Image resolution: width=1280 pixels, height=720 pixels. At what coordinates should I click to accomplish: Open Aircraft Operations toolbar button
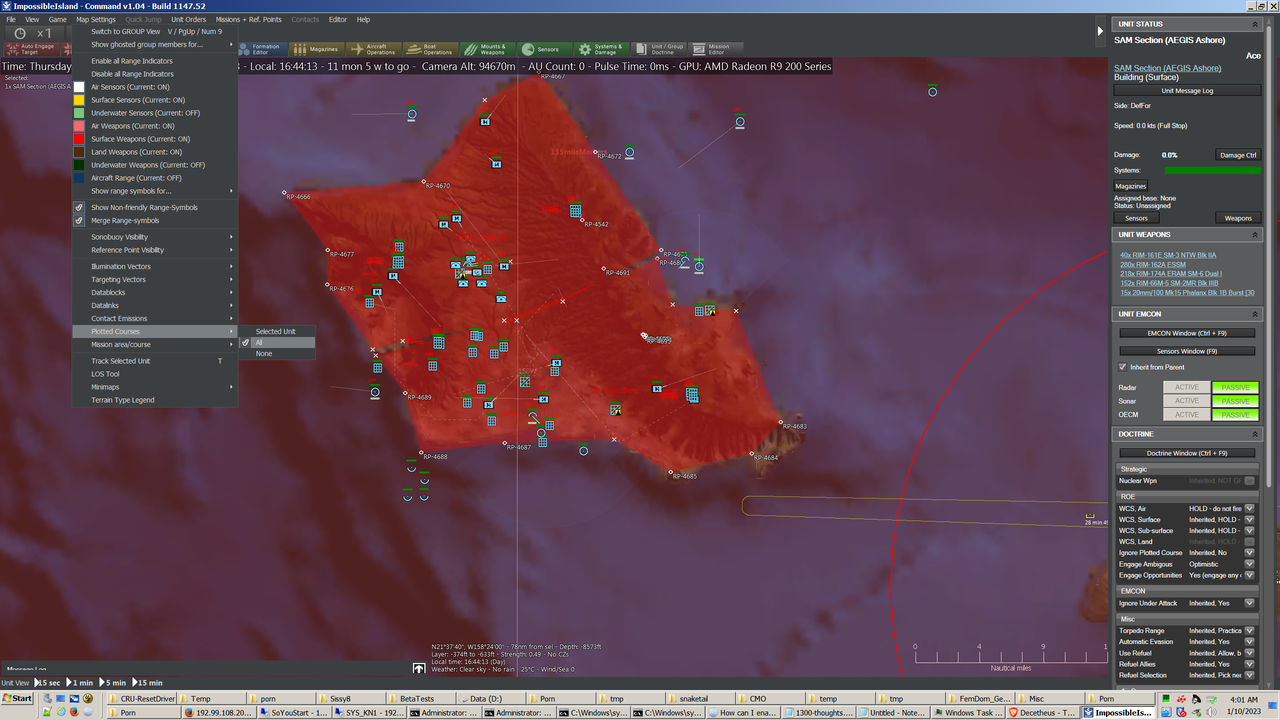pos(373,48)
